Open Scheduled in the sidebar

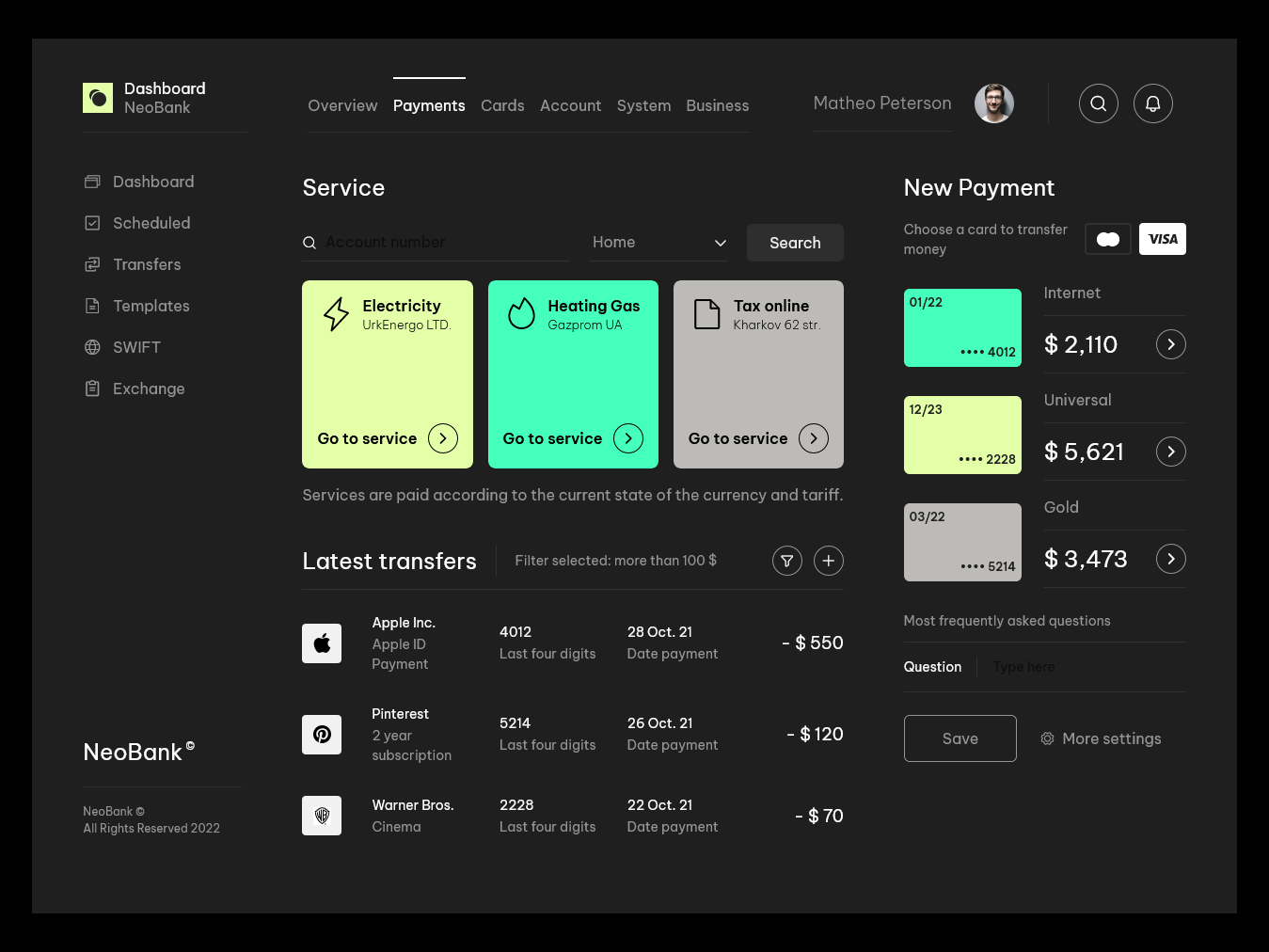coord(151,223)
